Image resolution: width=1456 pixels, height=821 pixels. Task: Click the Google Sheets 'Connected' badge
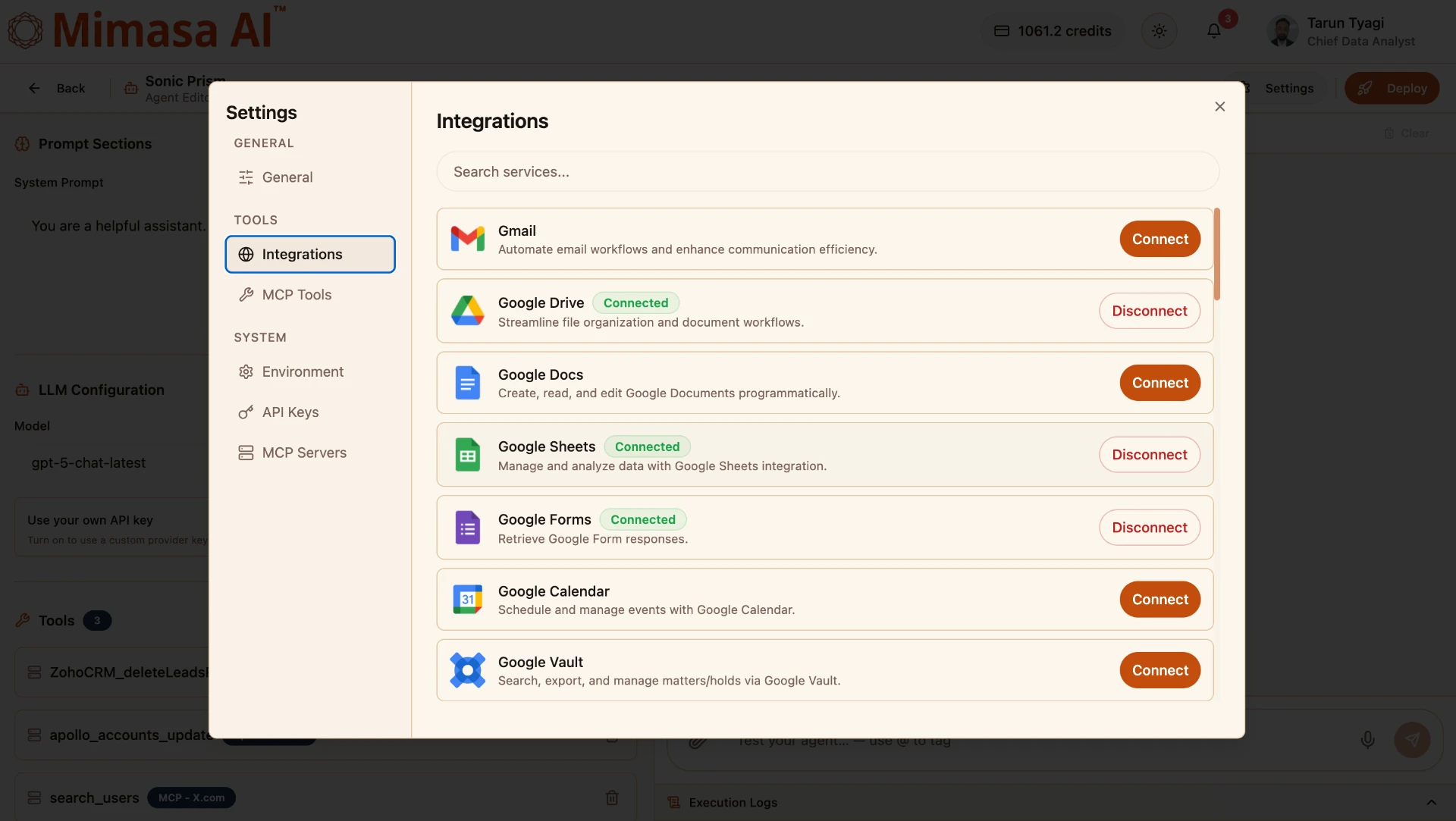(647, 447)
